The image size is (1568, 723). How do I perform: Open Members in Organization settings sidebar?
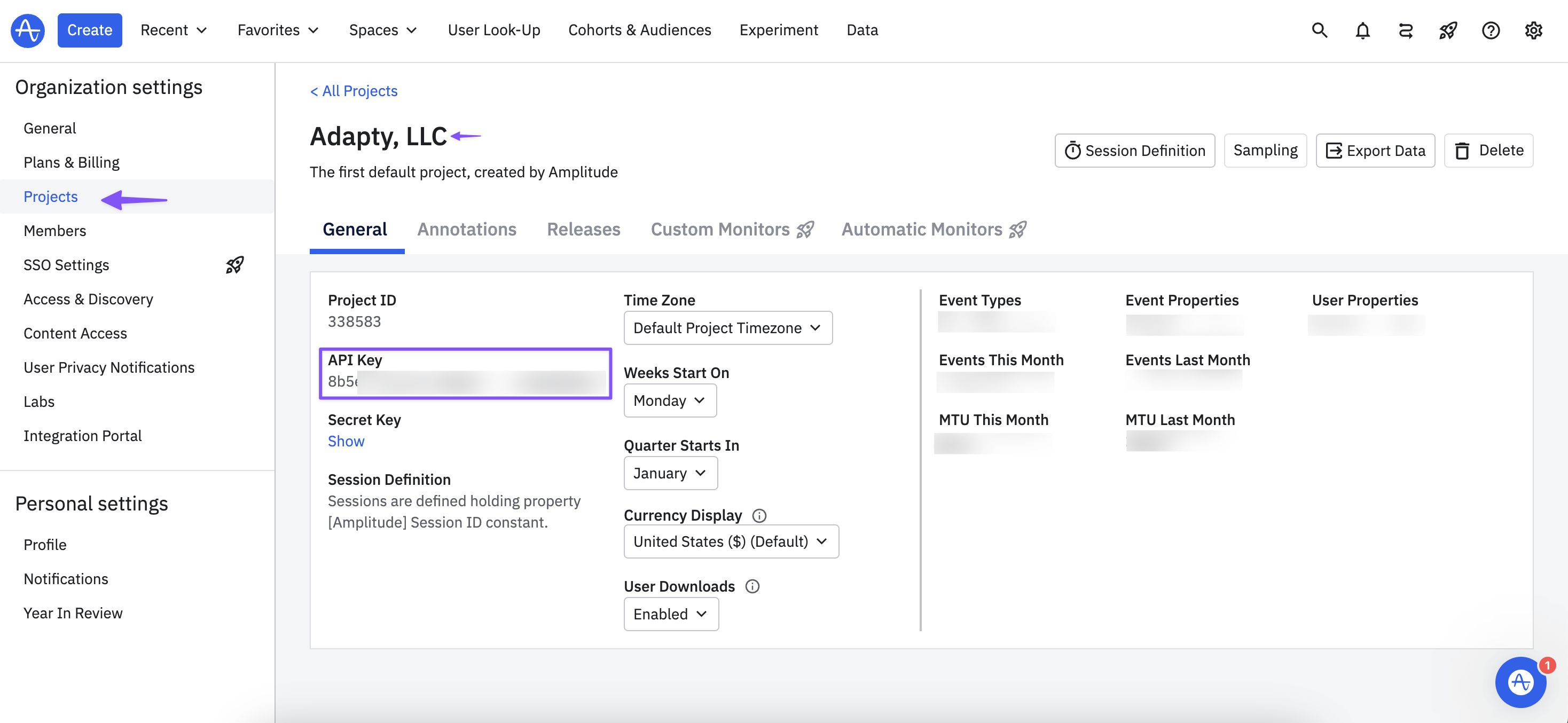click(x=55, y=231)
